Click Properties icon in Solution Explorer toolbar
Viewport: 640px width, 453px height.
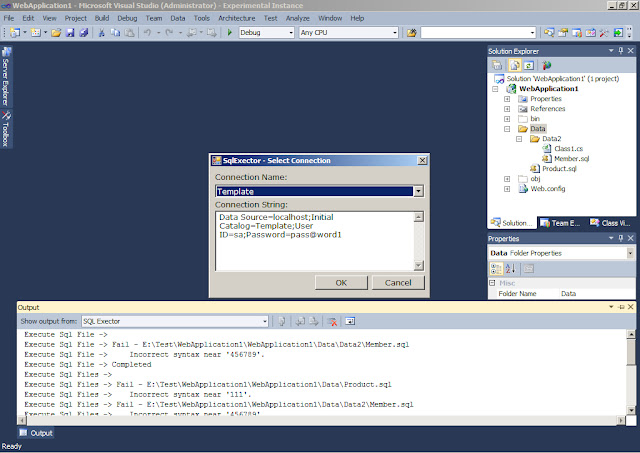pyautogui.click(x=497, y=65)
